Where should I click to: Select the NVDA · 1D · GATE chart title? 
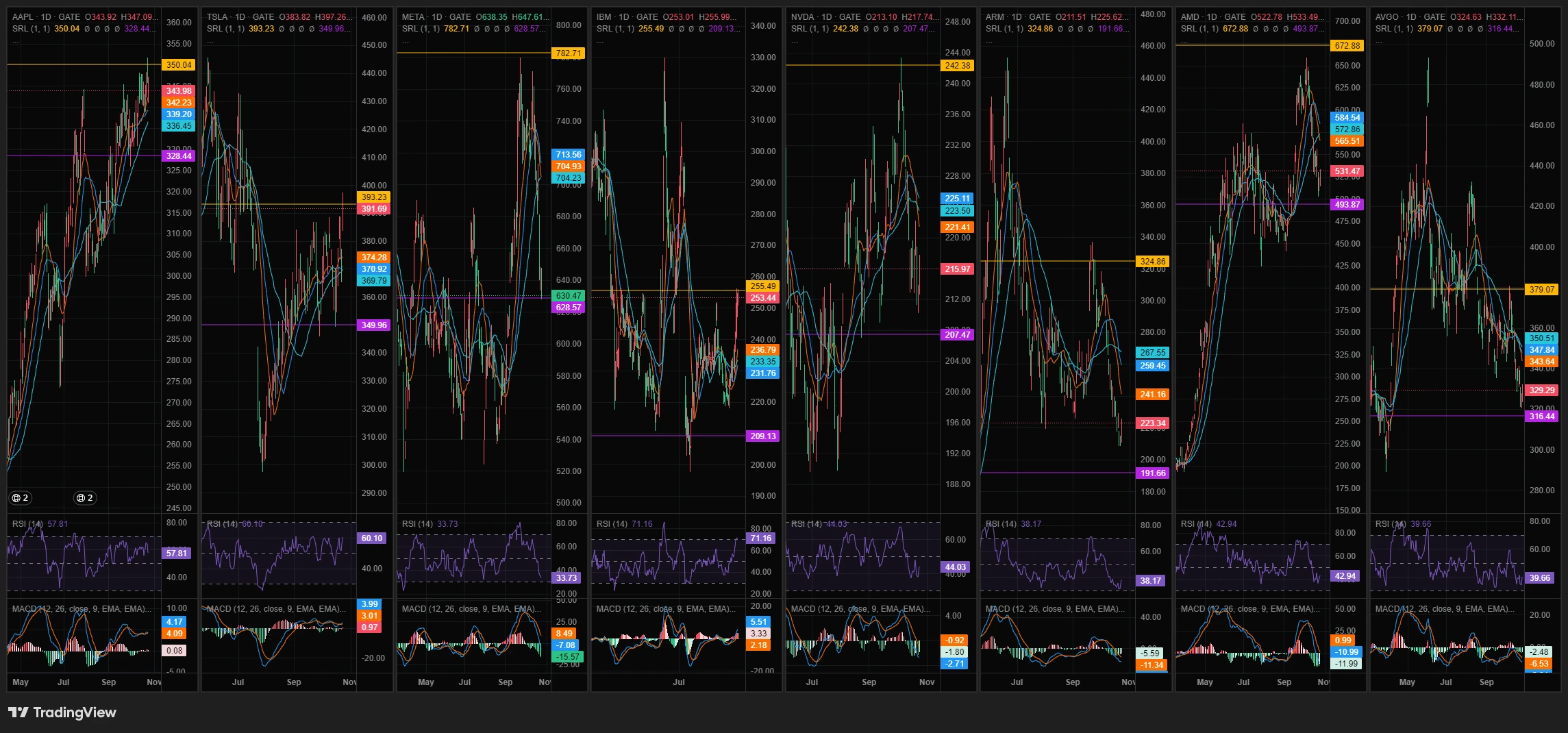tap(825, 17)
